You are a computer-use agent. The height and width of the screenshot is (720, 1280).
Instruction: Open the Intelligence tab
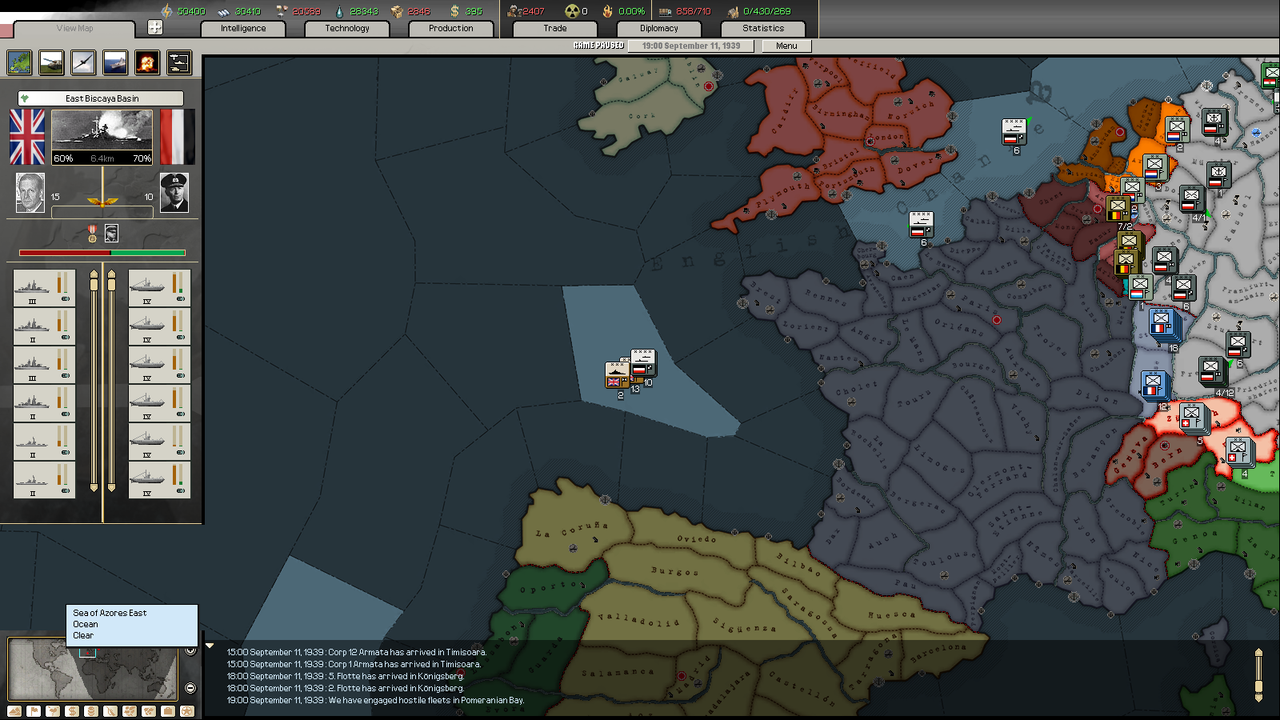click(x=243, y=28)
